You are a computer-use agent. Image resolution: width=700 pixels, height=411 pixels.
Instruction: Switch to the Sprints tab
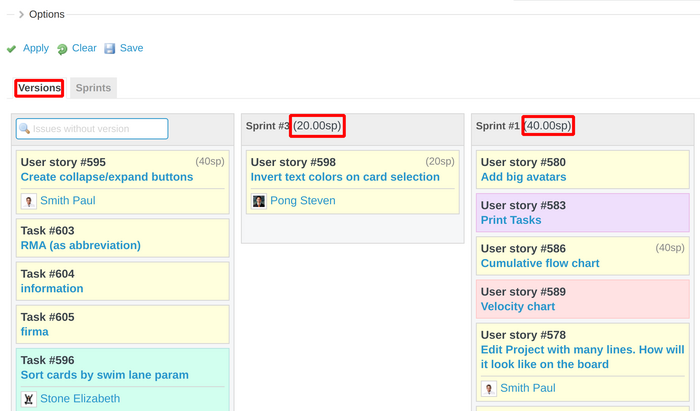pyautogui.click(x=93, y=88)
